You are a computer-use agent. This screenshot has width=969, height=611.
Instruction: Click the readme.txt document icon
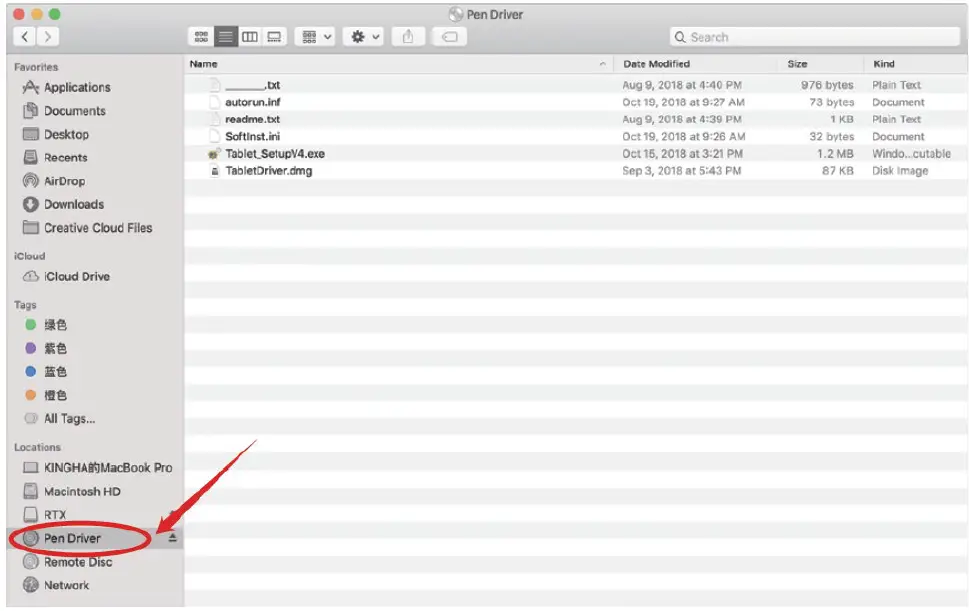click(214, 119)
